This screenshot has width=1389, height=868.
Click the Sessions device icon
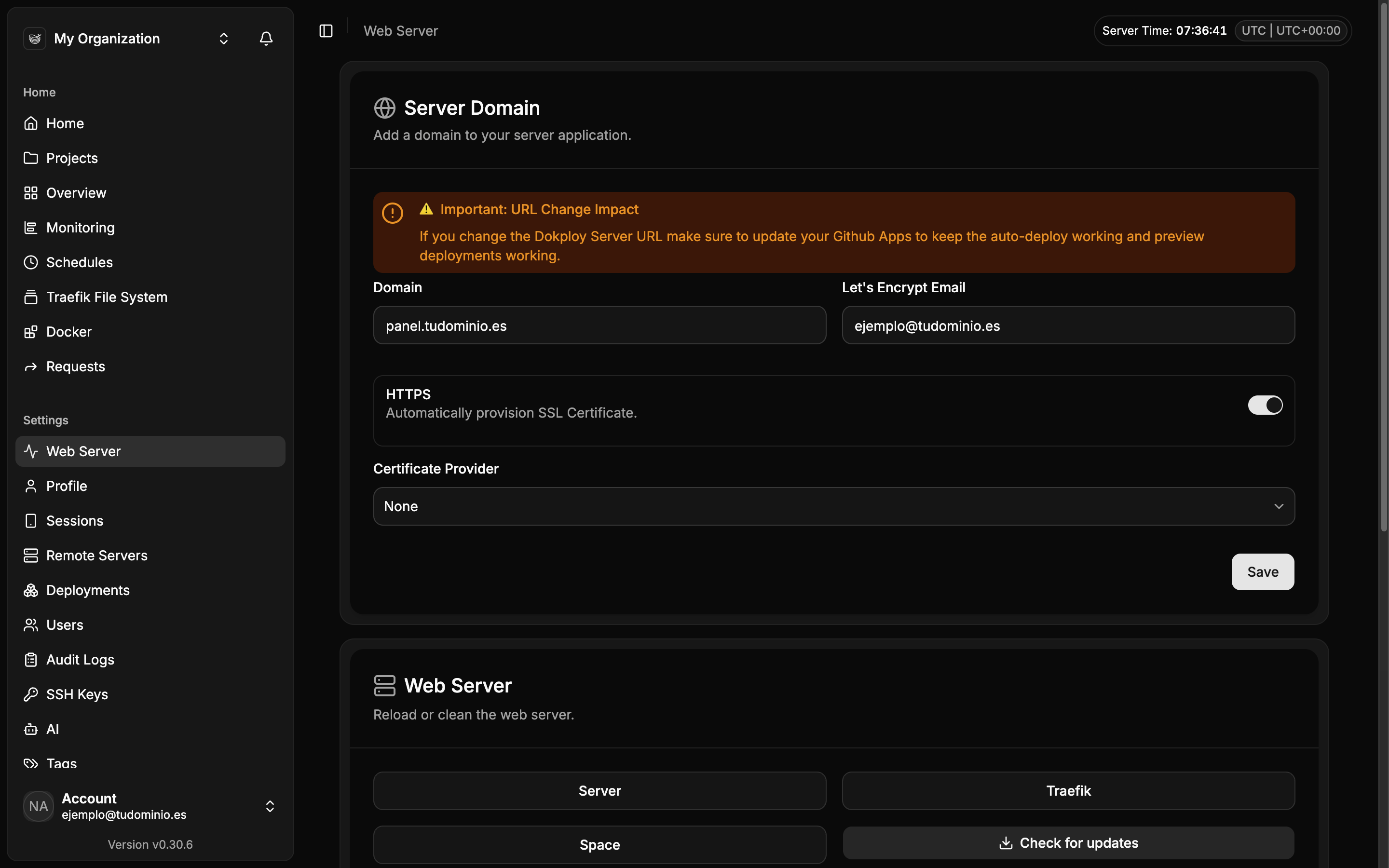pos(31,521)
